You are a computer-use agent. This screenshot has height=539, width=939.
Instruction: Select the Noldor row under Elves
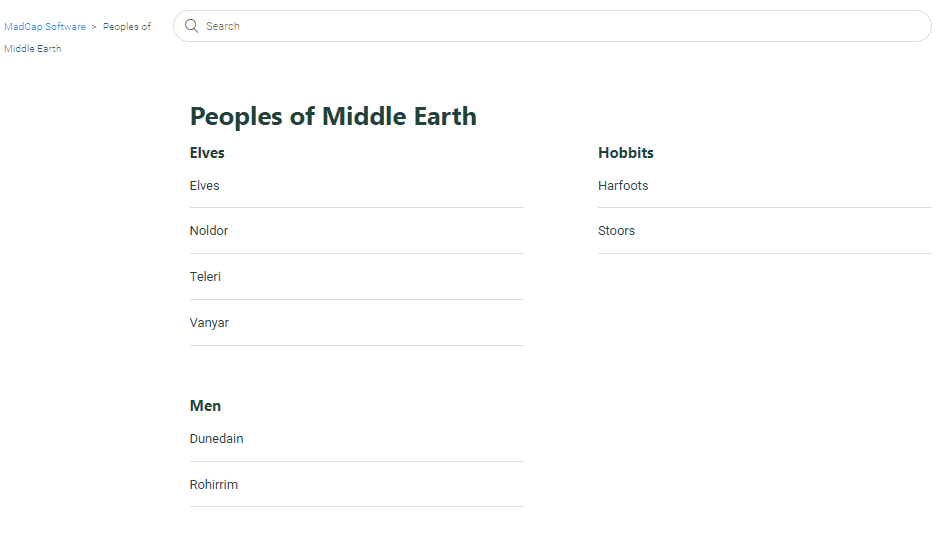[357, 231]
